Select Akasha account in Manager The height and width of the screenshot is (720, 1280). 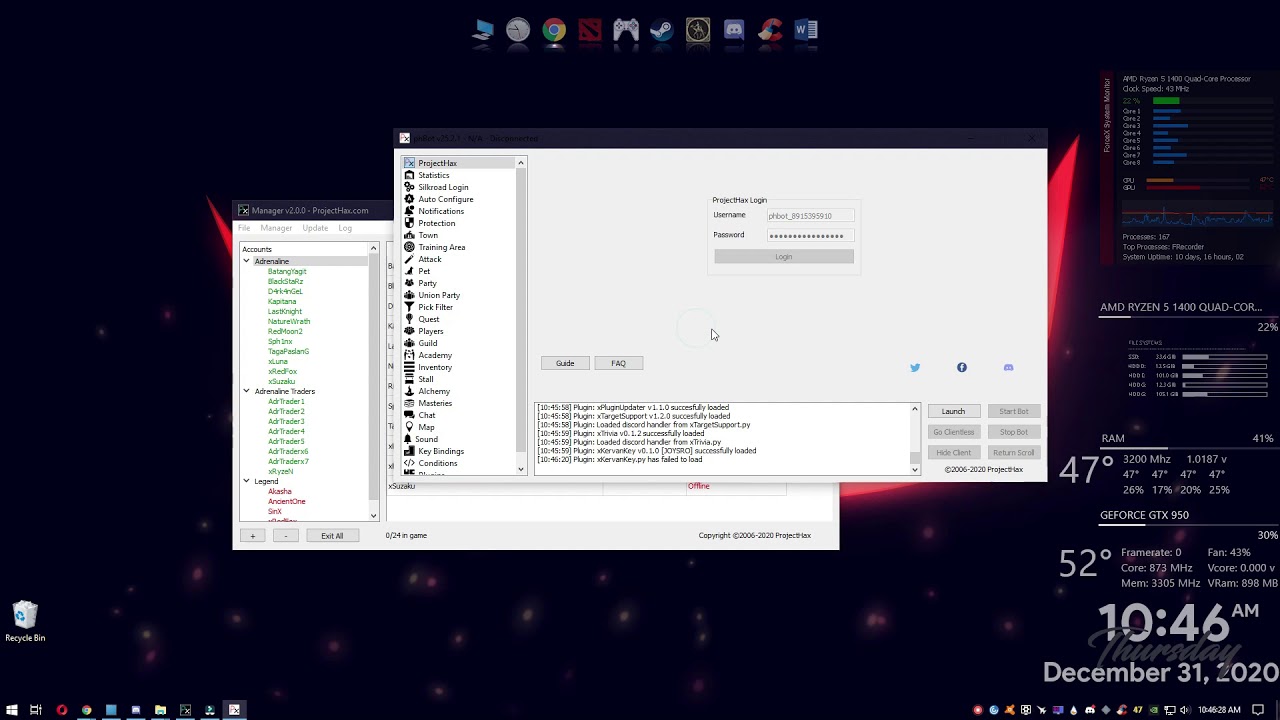pos(280,491)
